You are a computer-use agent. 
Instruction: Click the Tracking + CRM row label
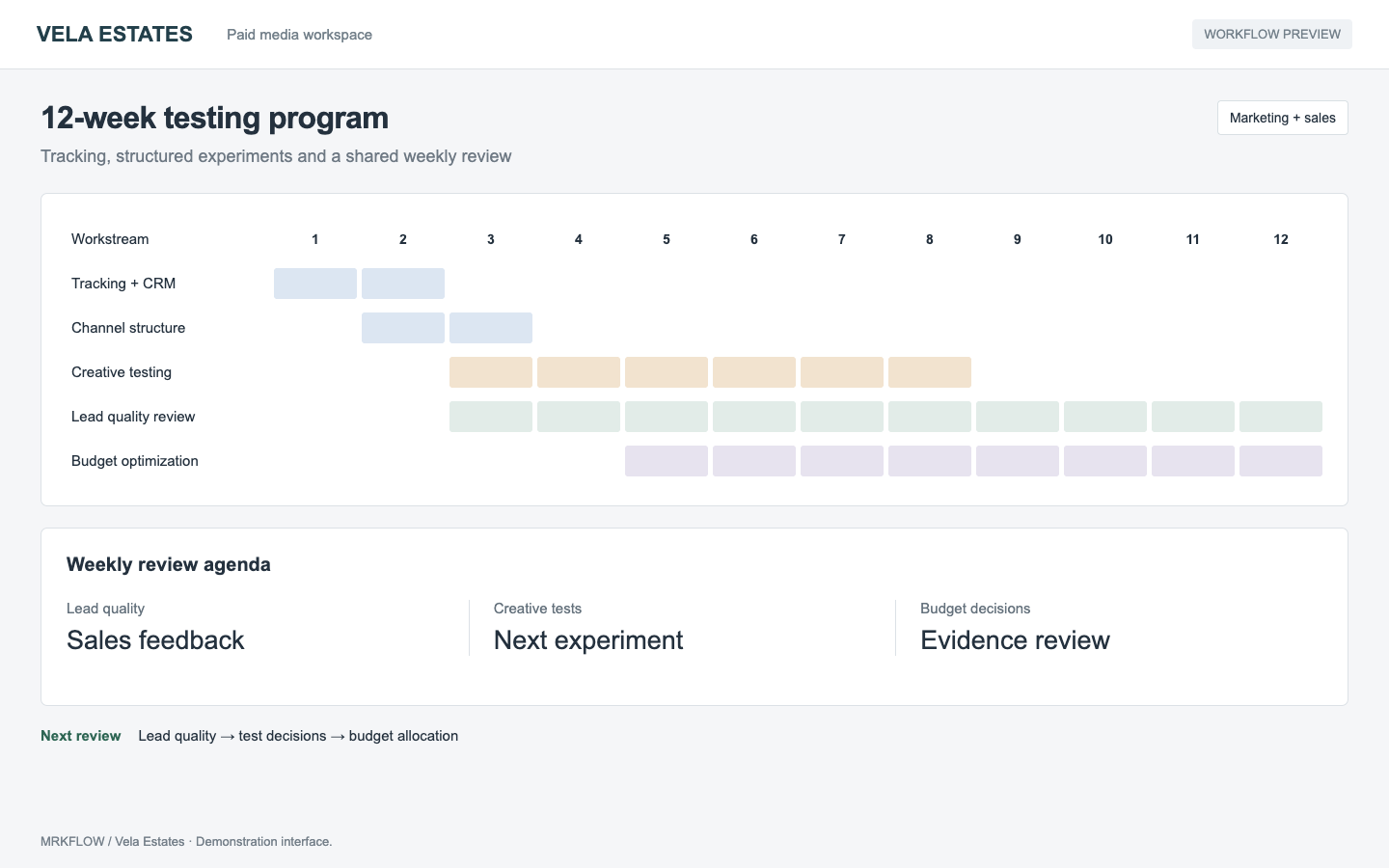point(123,284)
